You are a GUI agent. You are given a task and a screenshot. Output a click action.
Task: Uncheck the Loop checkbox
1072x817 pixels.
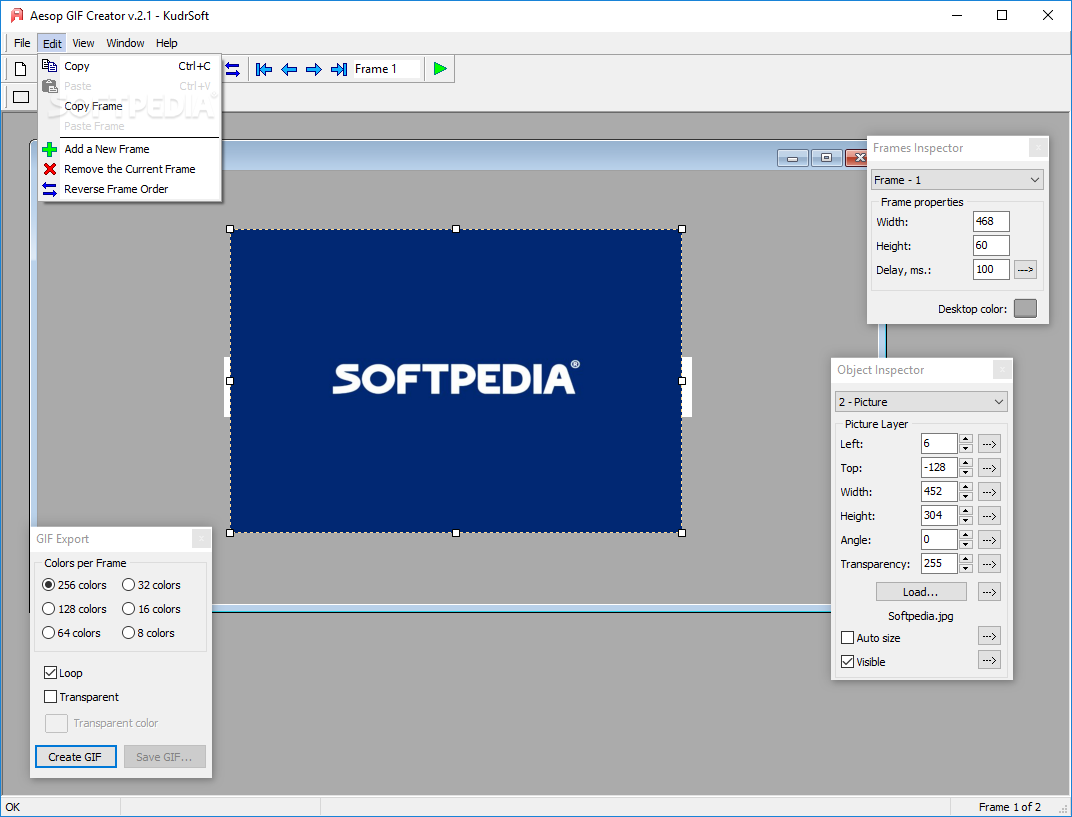coord(50,673)
